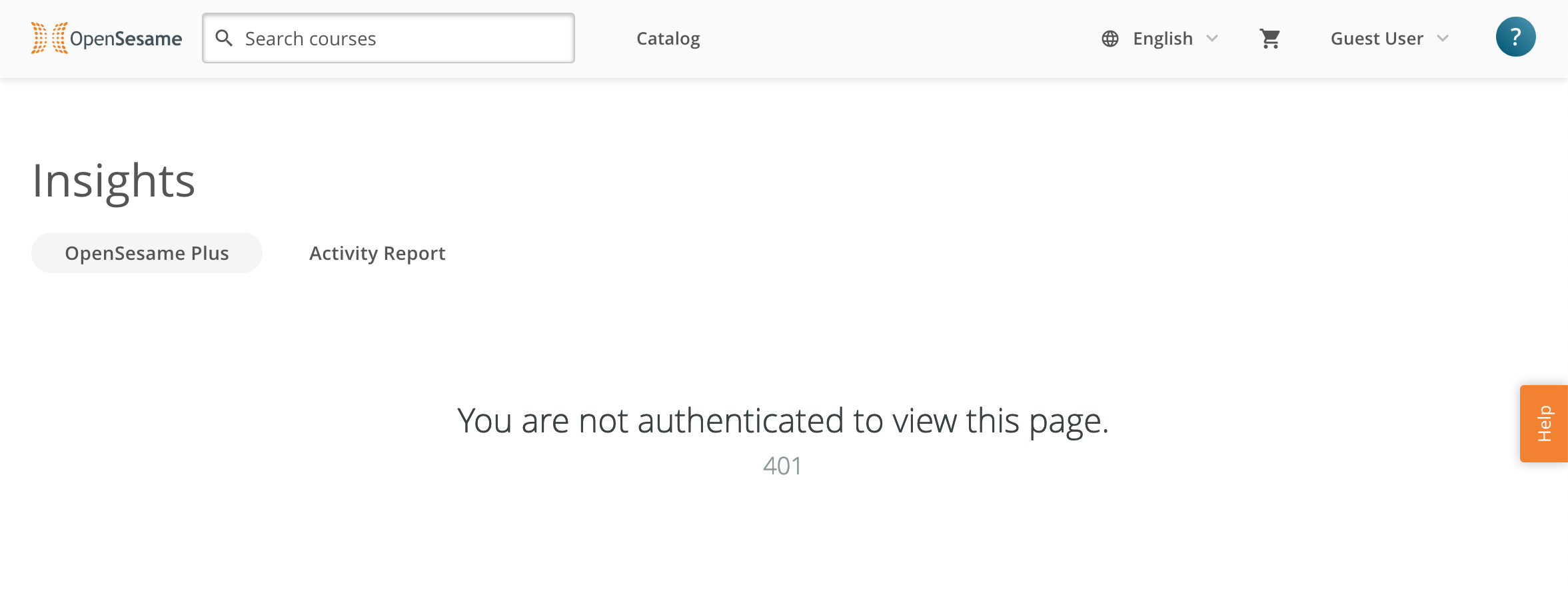
Task: Click the orange OpenSesame logo emblem
Action: (49, 38)
